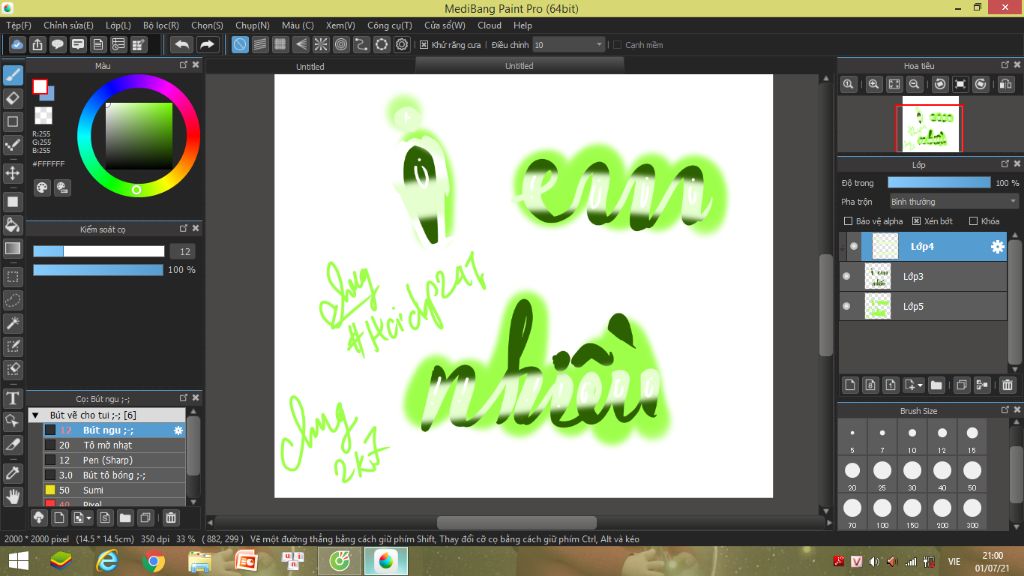
Task: Open the color palette icon below swatches
Action: coord(42,188)
